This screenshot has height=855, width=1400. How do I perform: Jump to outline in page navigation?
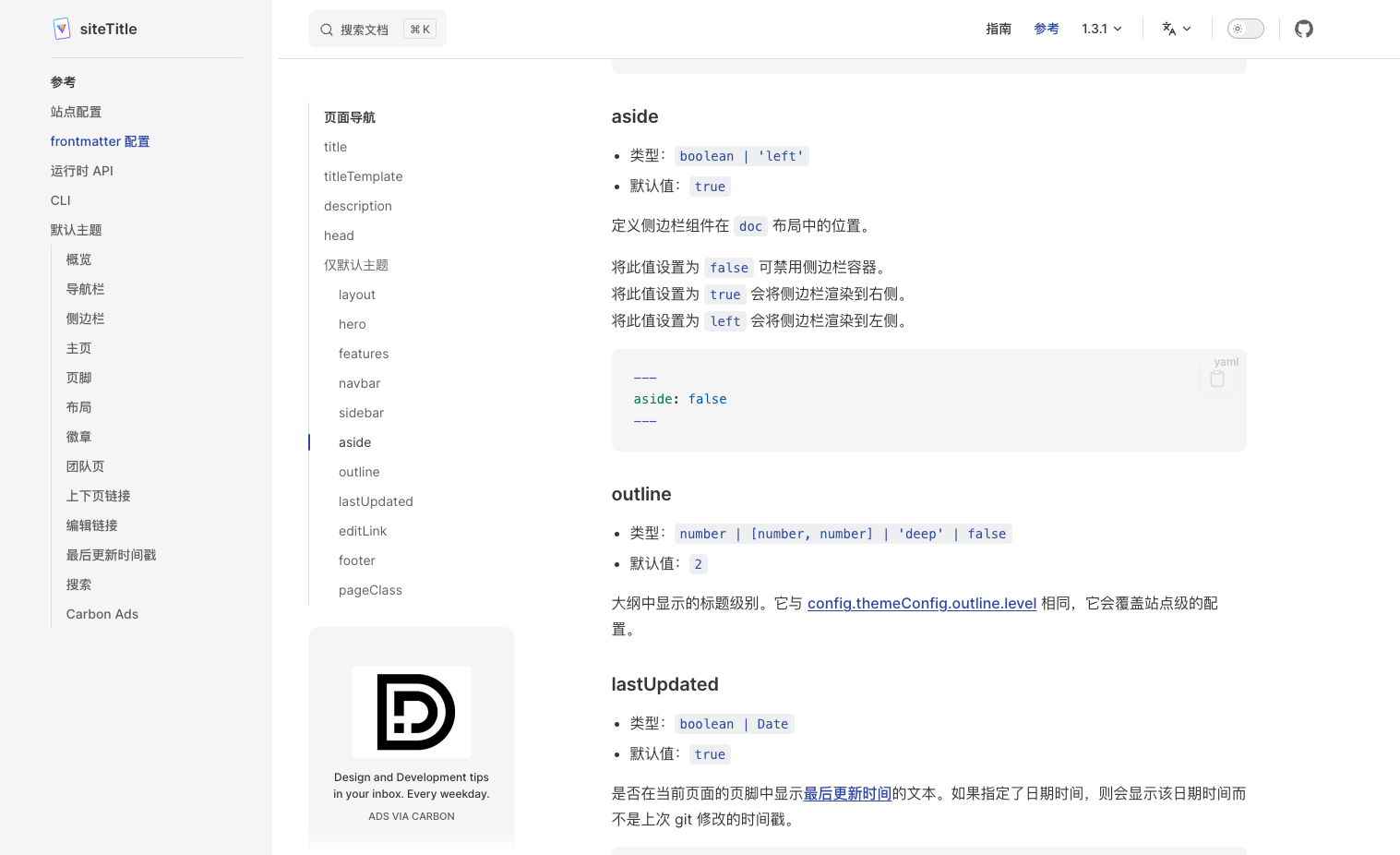click(359, 472)
